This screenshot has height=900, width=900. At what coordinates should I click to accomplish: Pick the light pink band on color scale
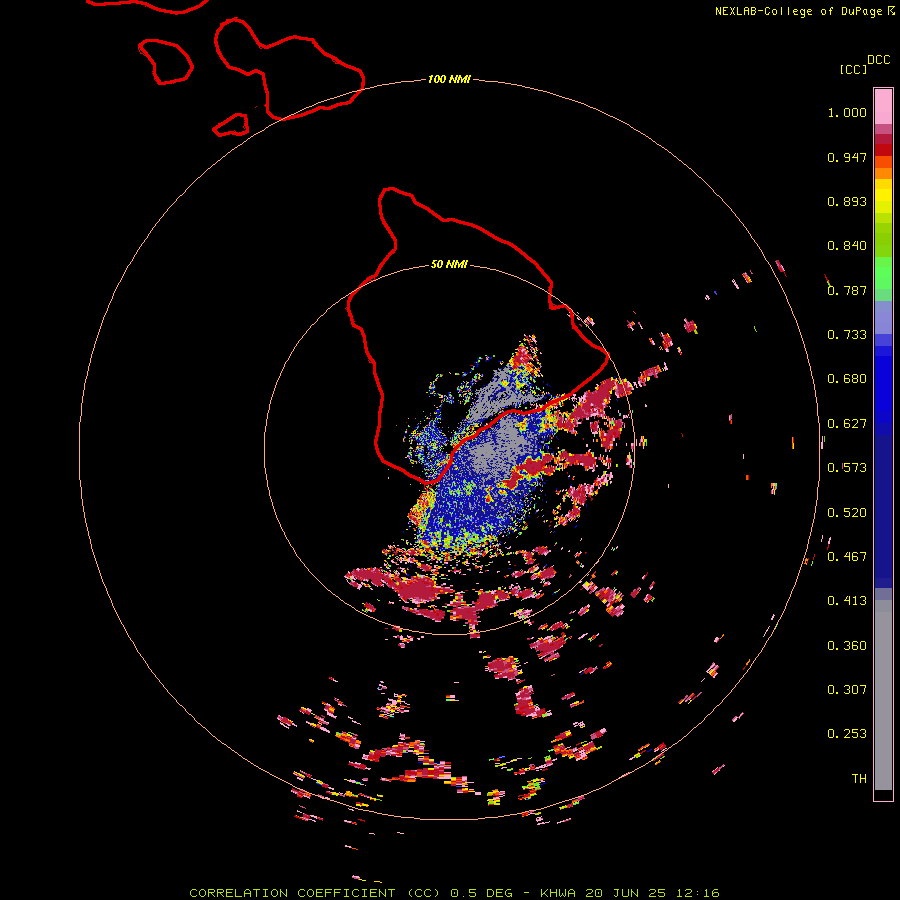point(883,107)
